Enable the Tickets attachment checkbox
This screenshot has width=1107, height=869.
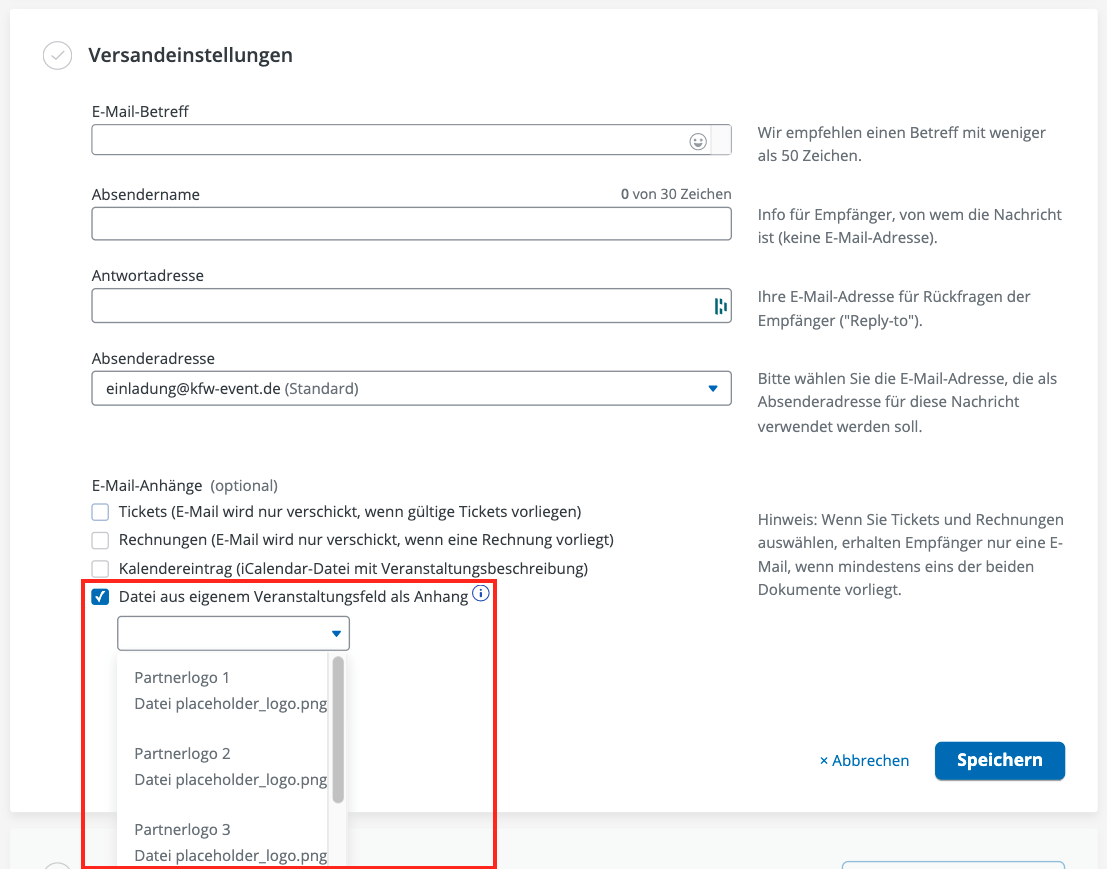click(x=100, y=512)
